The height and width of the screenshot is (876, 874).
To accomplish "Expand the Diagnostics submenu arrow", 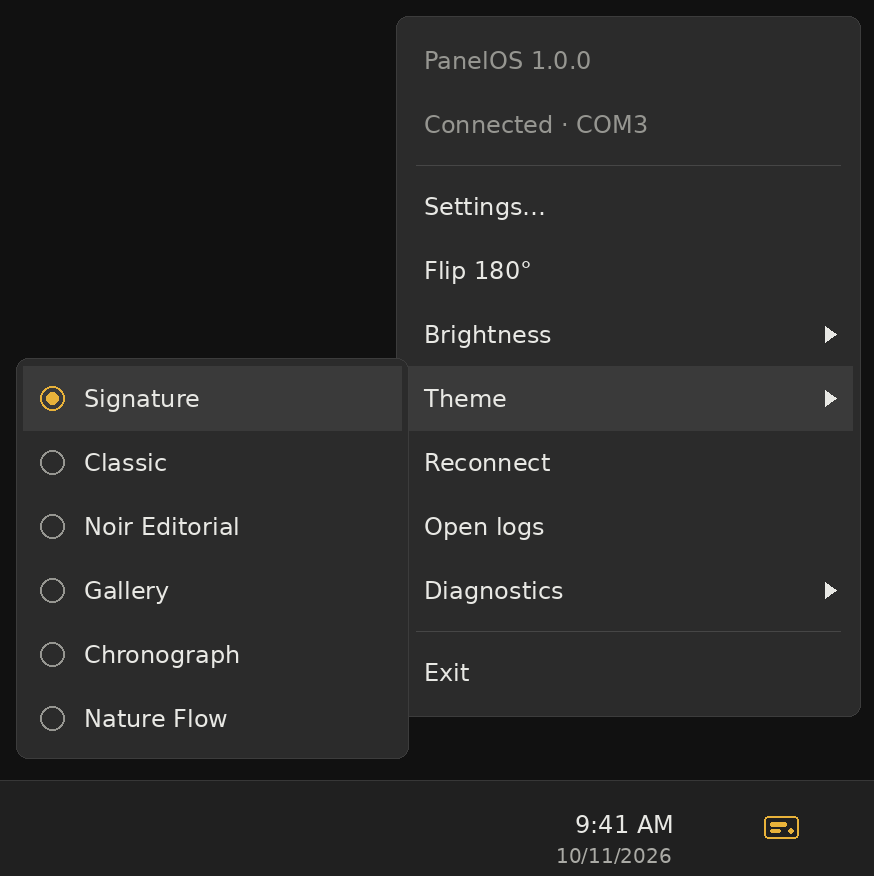I will [830, 591].
